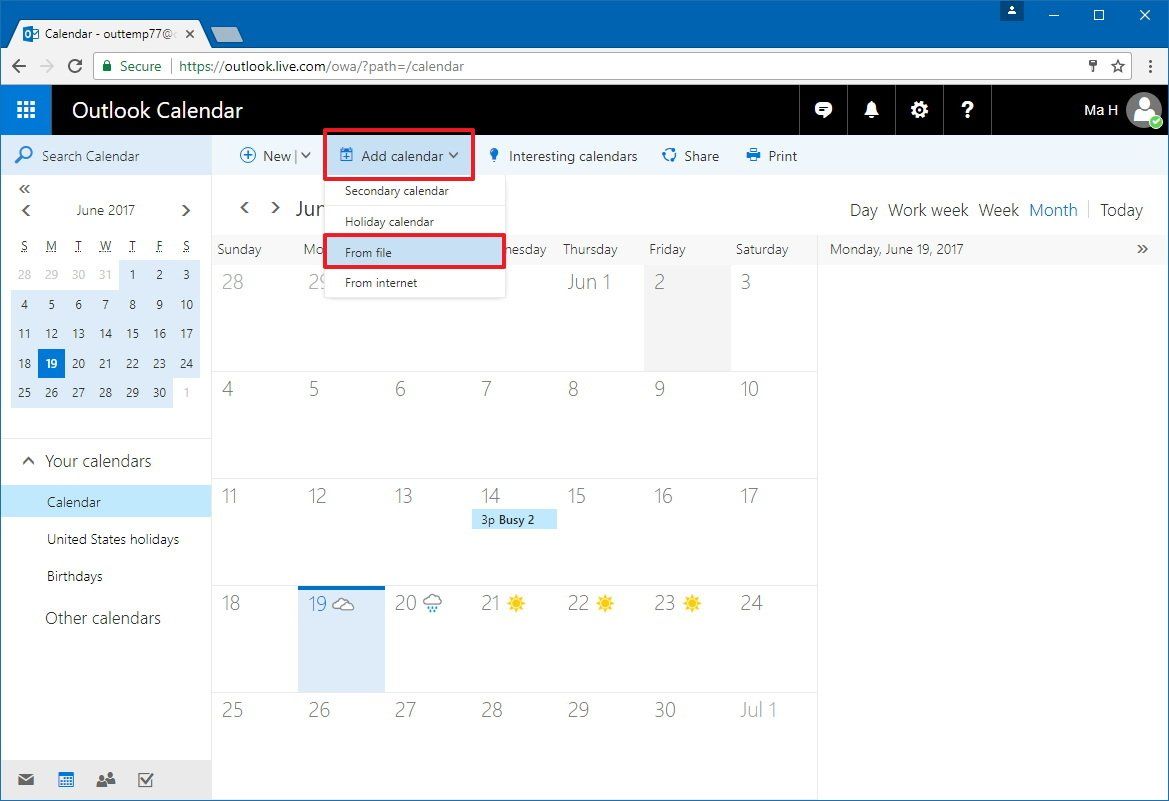Click the saved password key icon
1169x801 pixels.
click(x=1093, y=66)
